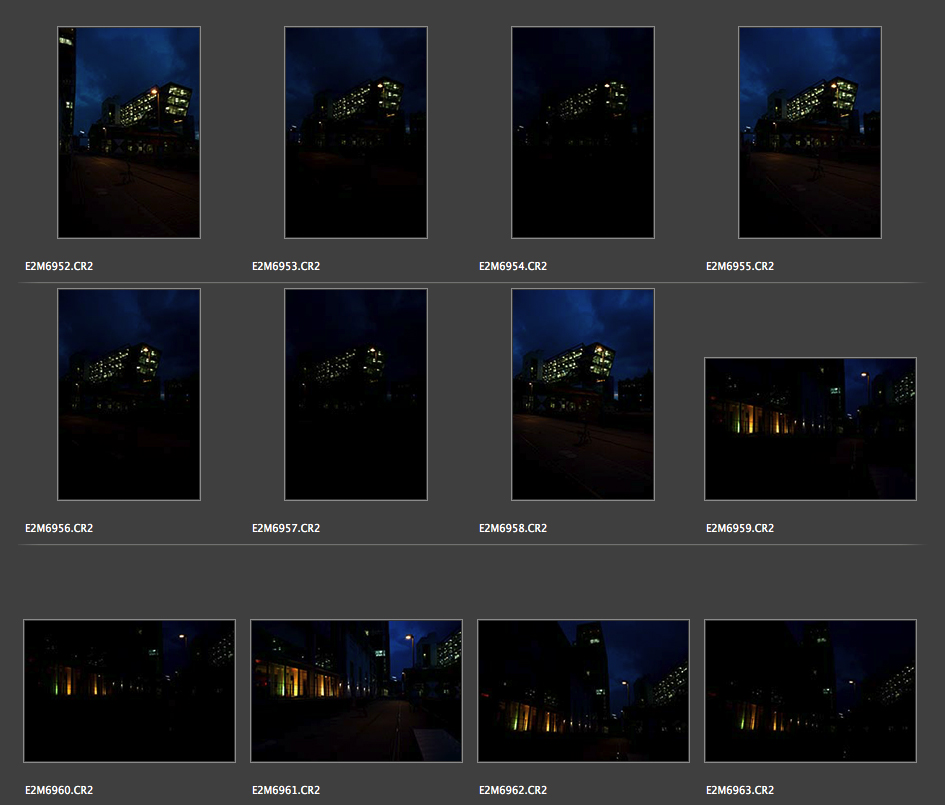The width and height of the screenshot is (945, 805).
Task: Click the filename label E2M6955.CR2
Action: [x=740, y=267]
